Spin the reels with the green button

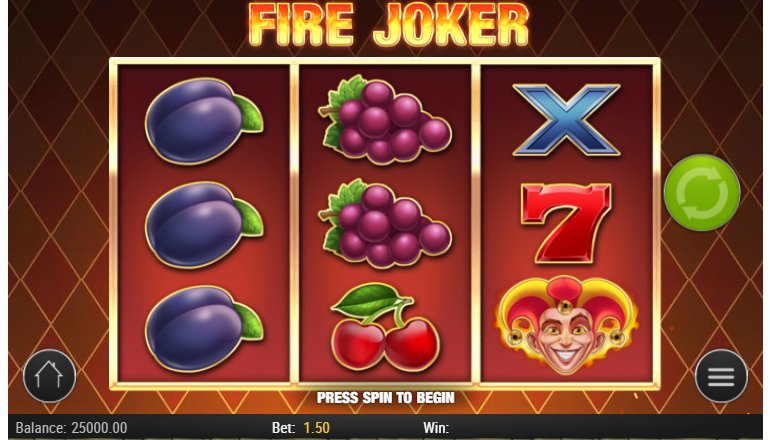702,192
